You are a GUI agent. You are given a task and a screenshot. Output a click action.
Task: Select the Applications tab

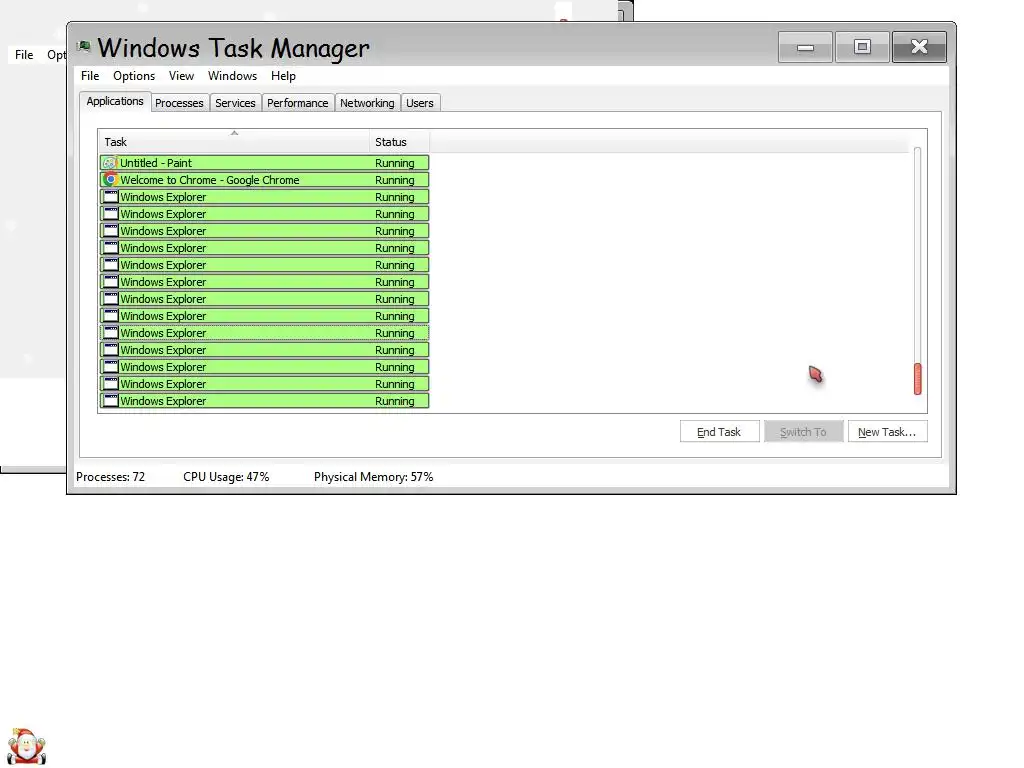[115, 101]
